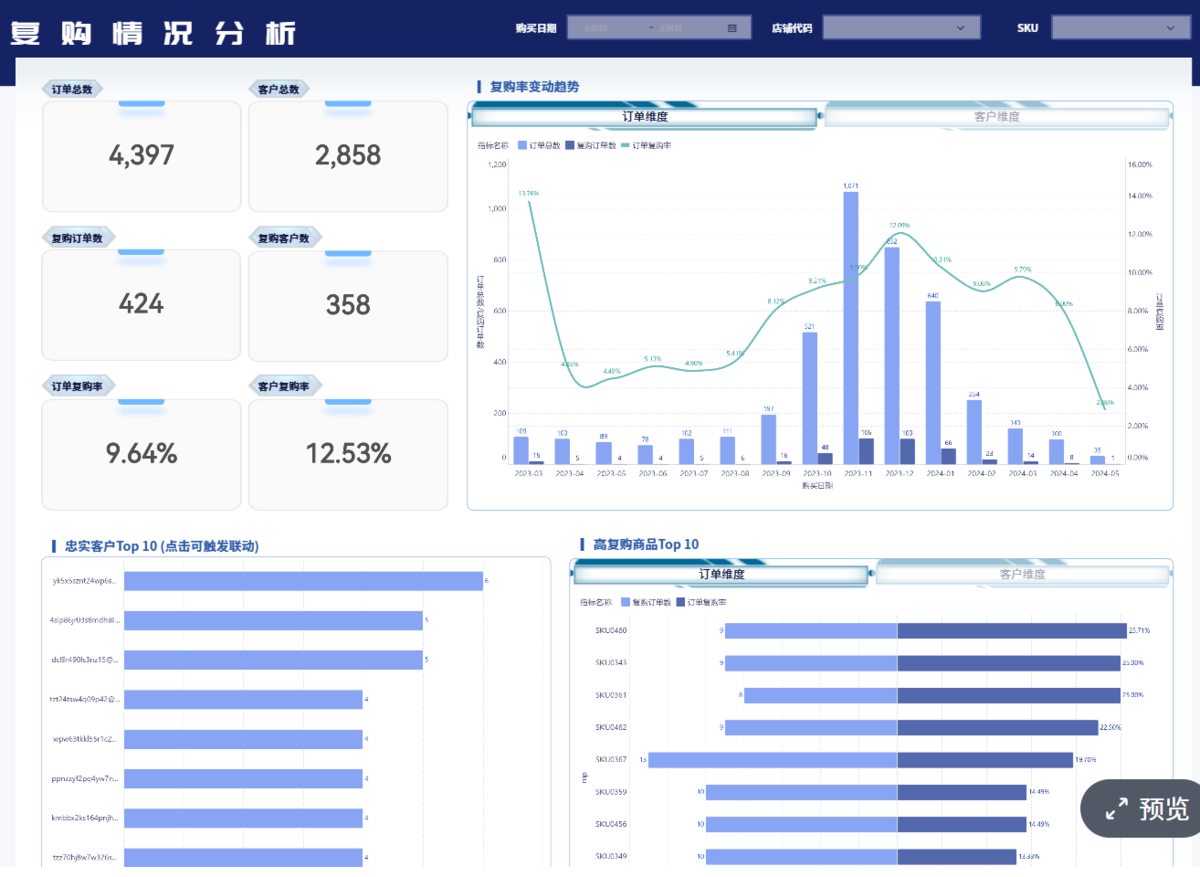Switch Top 10 products to 客户维度 tab
Screen dimensions: 1200x877
coord(1022,575)
